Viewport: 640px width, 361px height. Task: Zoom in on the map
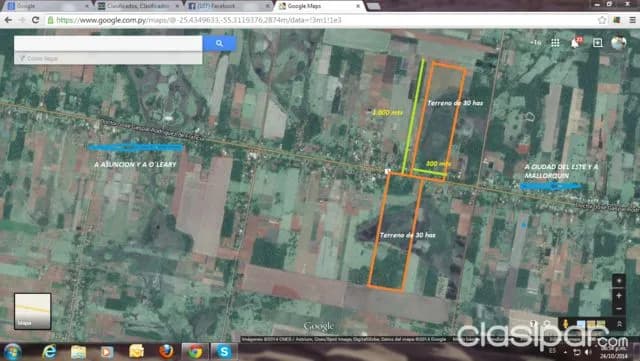(619, 295)
